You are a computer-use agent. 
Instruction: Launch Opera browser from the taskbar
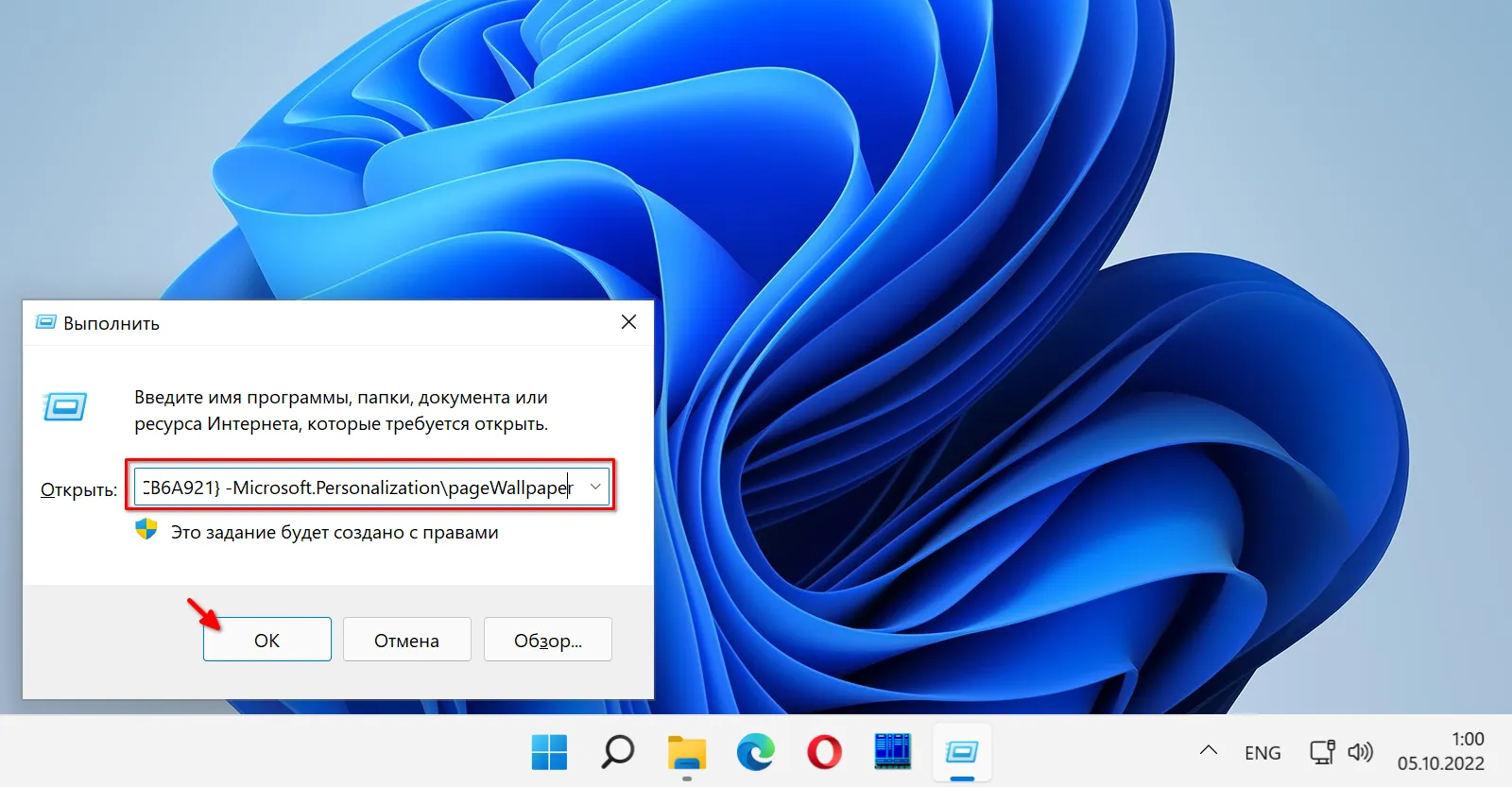tap(825, 752)
